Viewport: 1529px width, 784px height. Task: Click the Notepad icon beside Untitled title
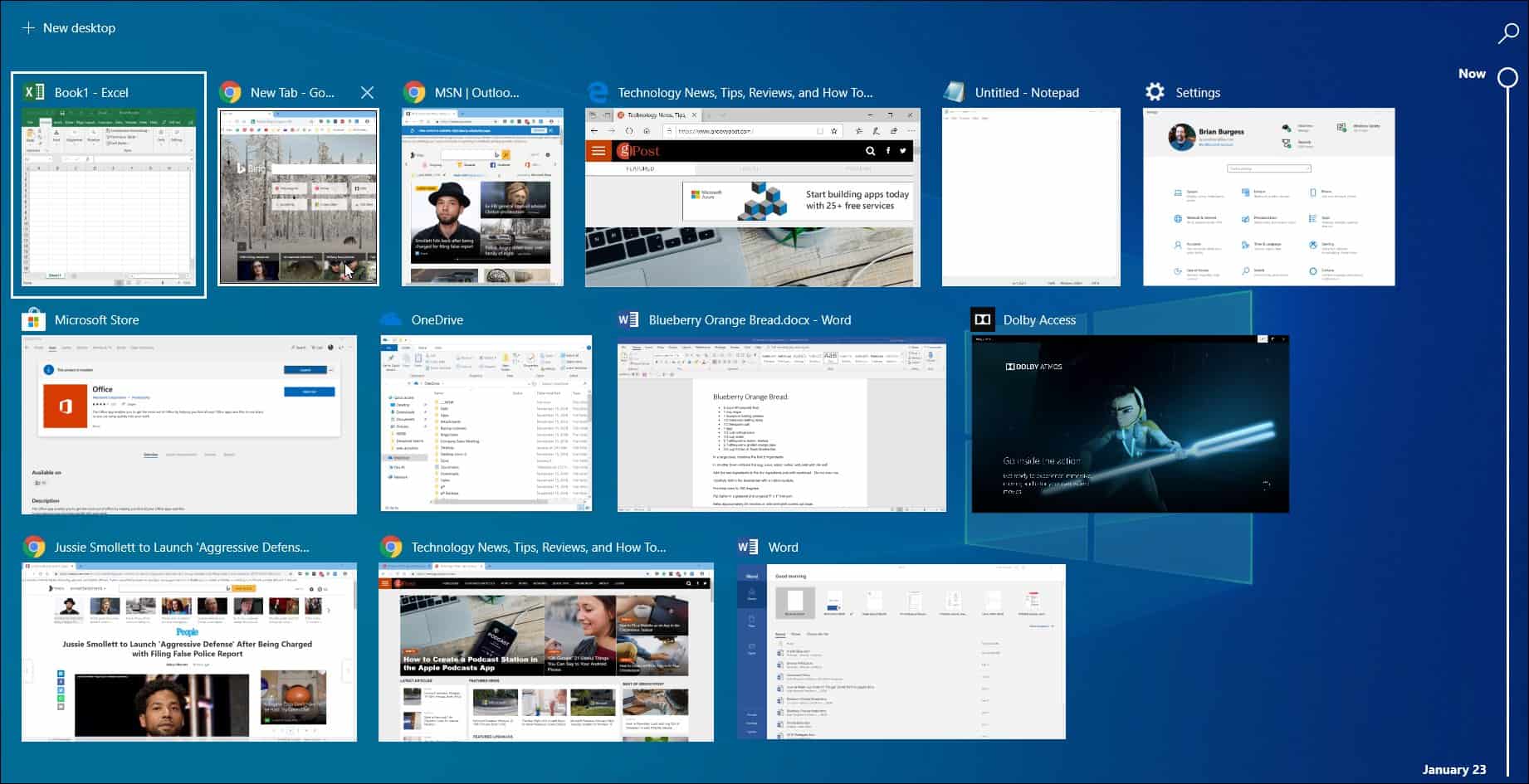[954, 92]
